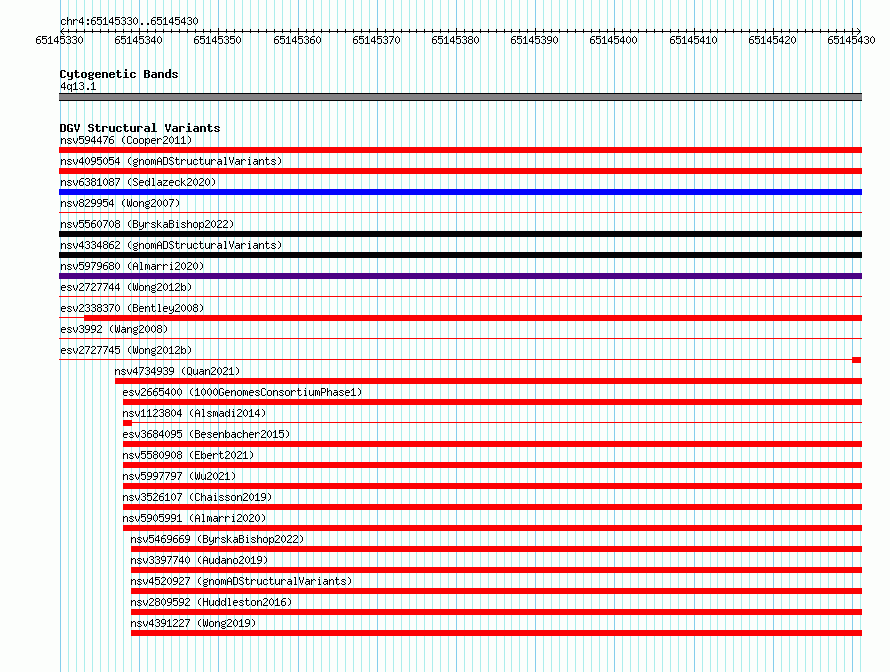Open nsv4520927 gnomADStructuralVariants label
The width and height of the screenshot is (890, 672).
(x=241, y=581)
